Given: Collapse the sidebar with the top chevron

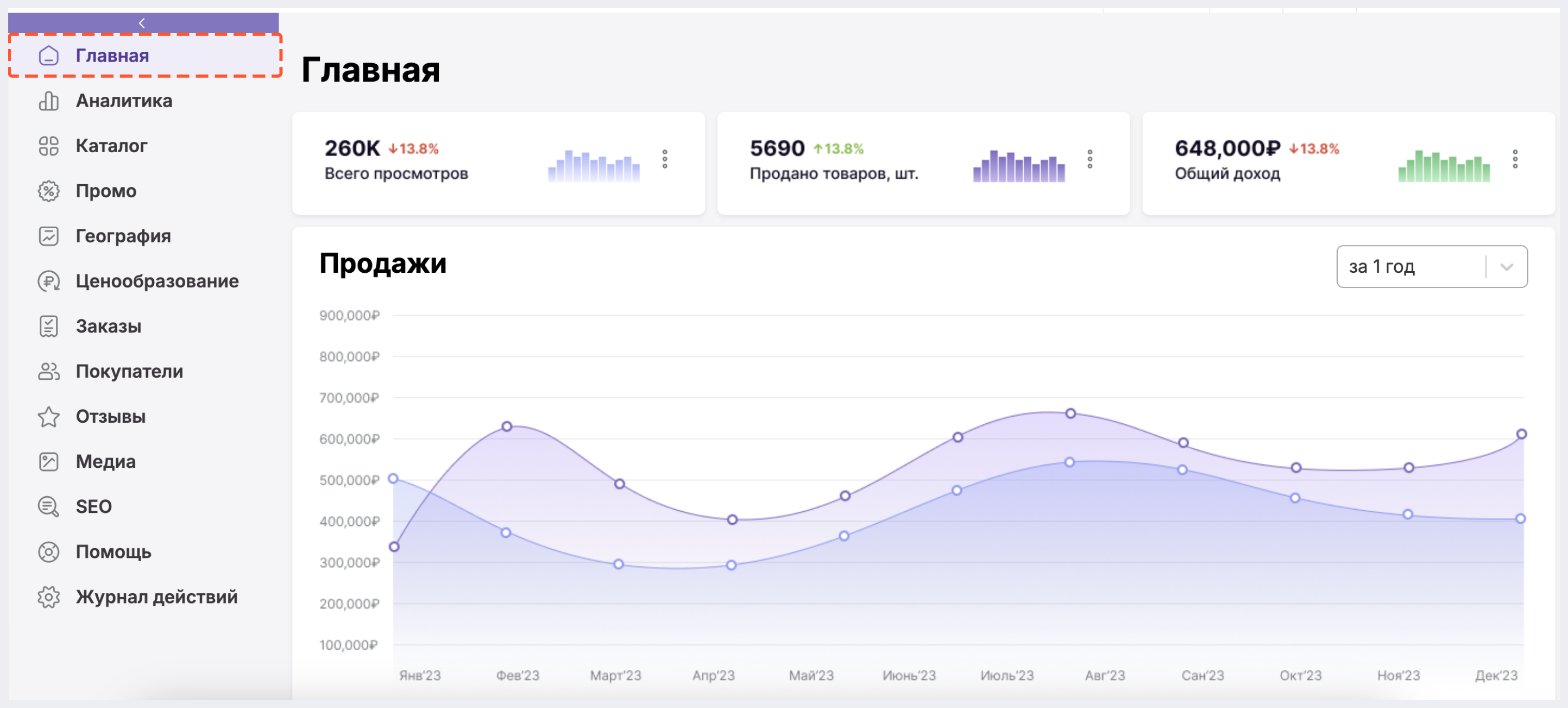Looking at the screenshot, I should tap(142, 23).
